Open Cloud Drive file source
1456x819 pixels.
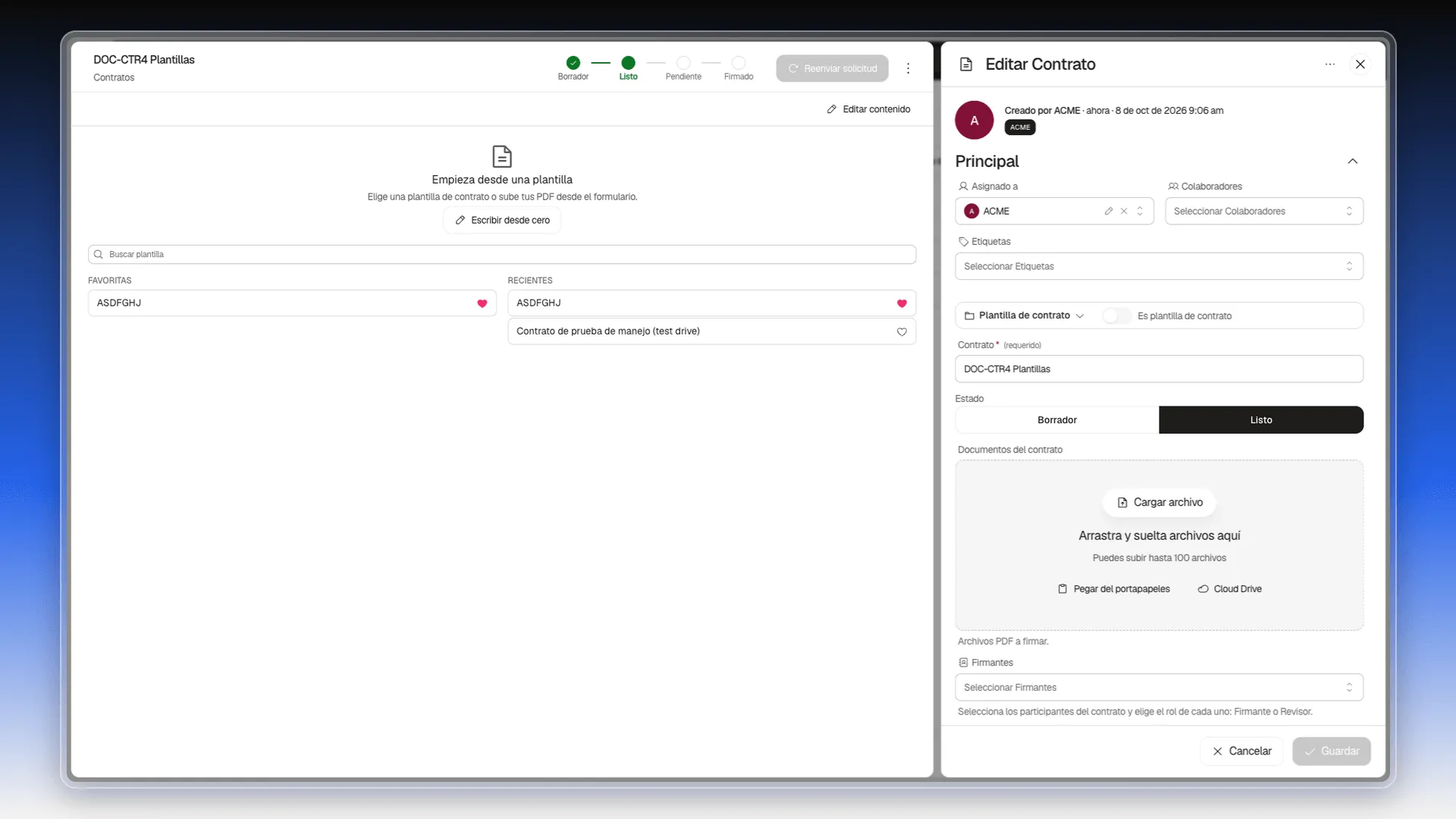click(x=1229, y=589)
